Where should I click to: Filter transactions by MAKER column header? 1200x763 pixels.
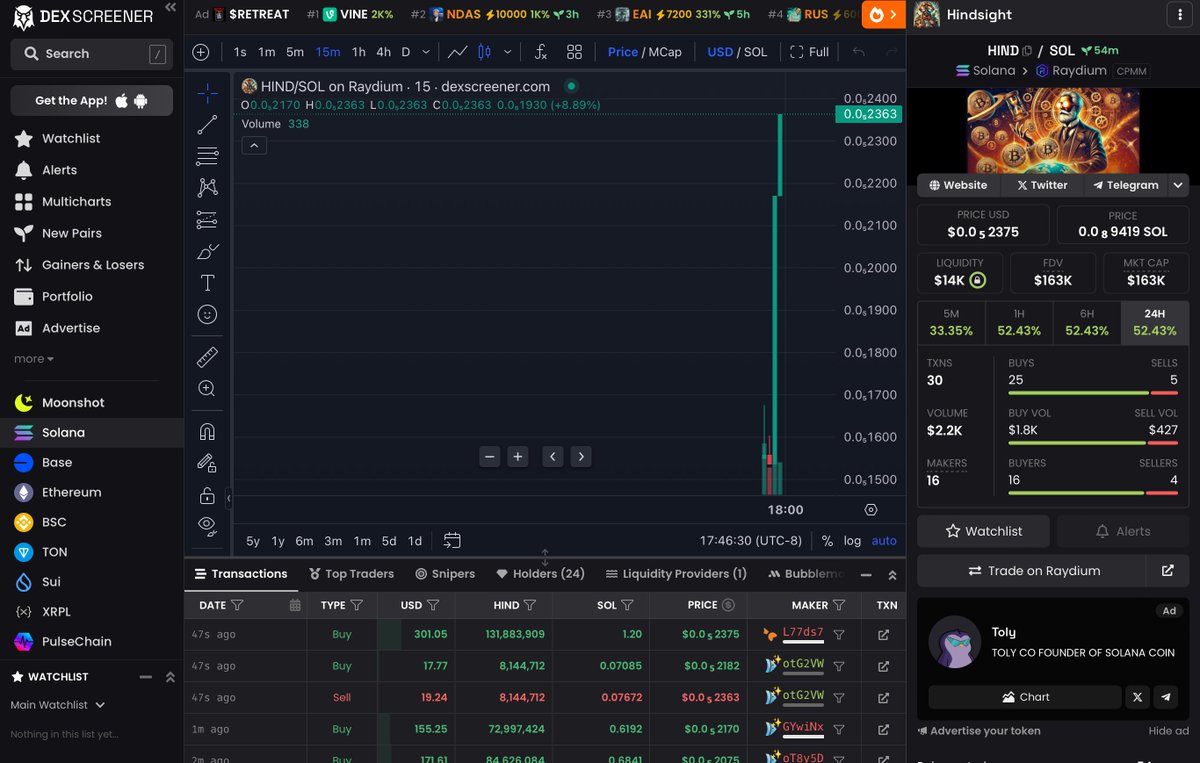coord(839,605)
